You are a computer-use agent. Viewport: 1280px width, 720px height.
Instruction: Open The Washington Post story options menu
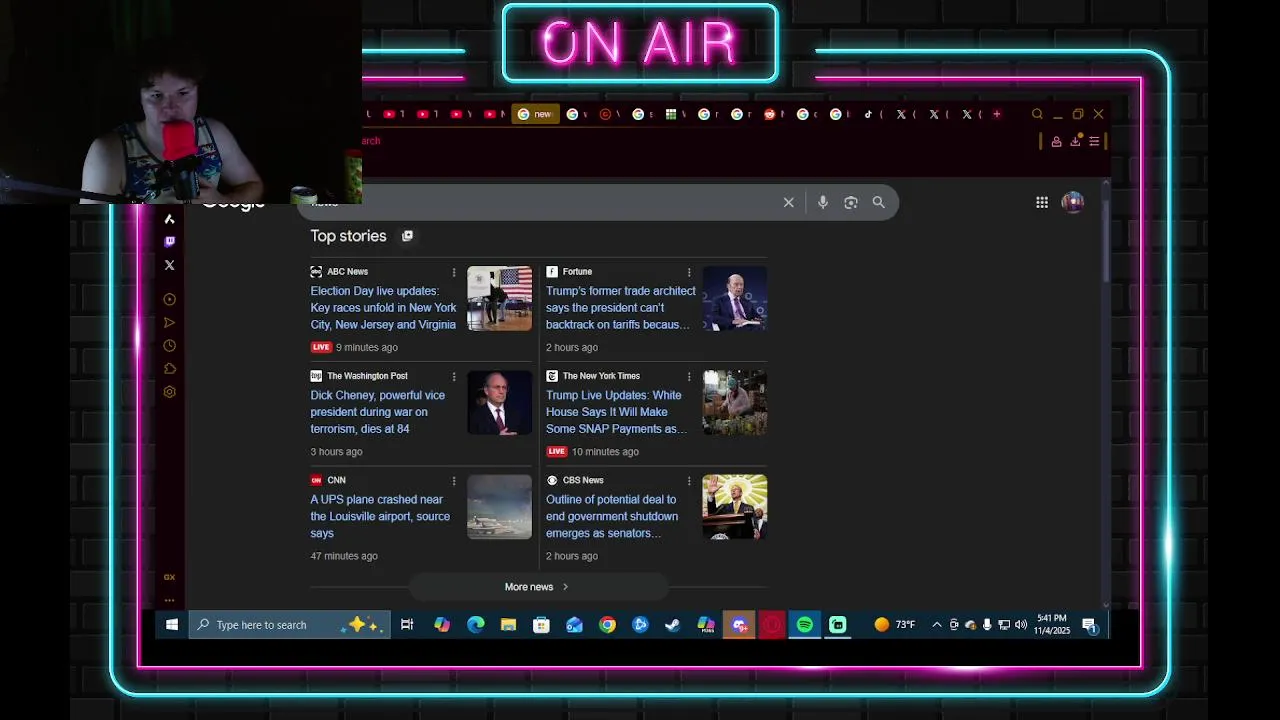click(x=454, y=376)
